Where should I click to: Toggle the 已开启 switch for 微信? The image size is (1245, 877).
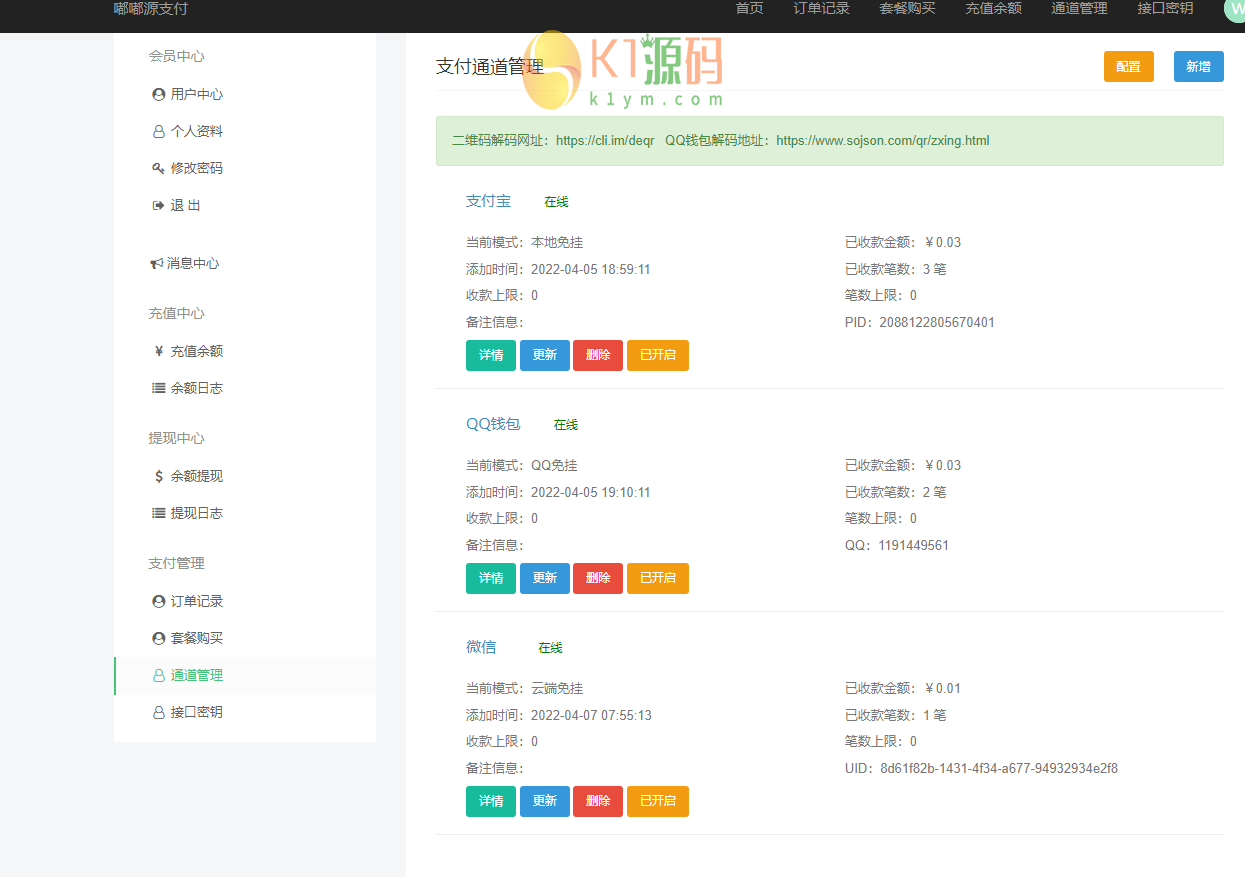657,801
